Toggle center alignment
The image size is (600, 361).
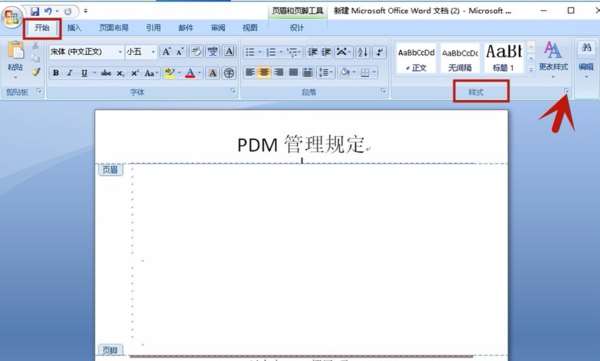(x=264, y=72)
